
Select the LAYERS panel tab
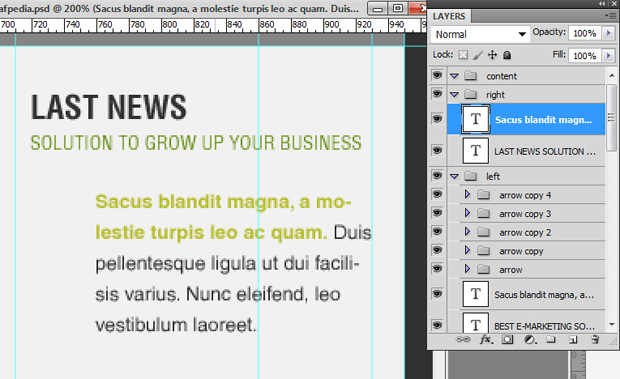tap(449, 16)
